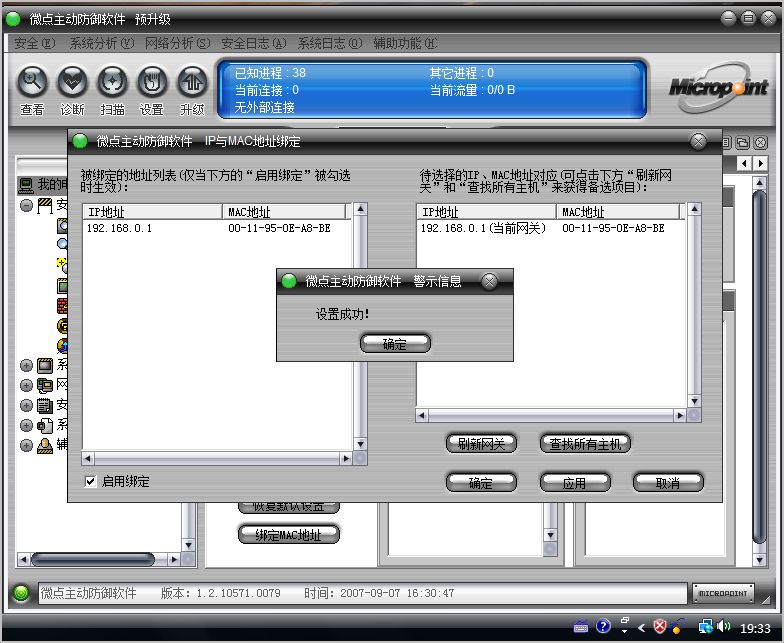Click the 查找所有主机 button
The width and height of the screenshot is (784, 643).
(x=585, y=444)
